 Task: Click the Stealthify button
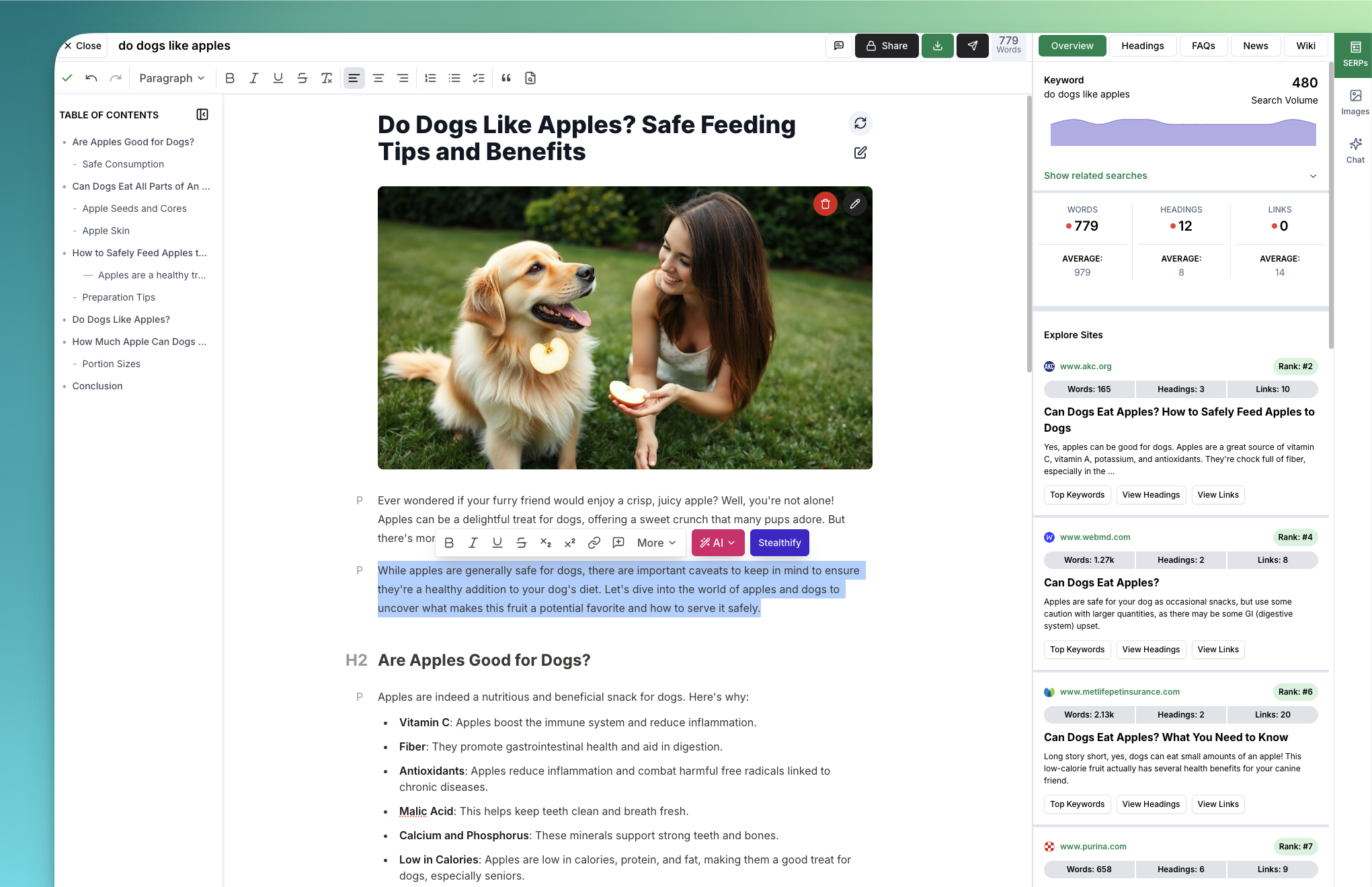click(779, 543)
